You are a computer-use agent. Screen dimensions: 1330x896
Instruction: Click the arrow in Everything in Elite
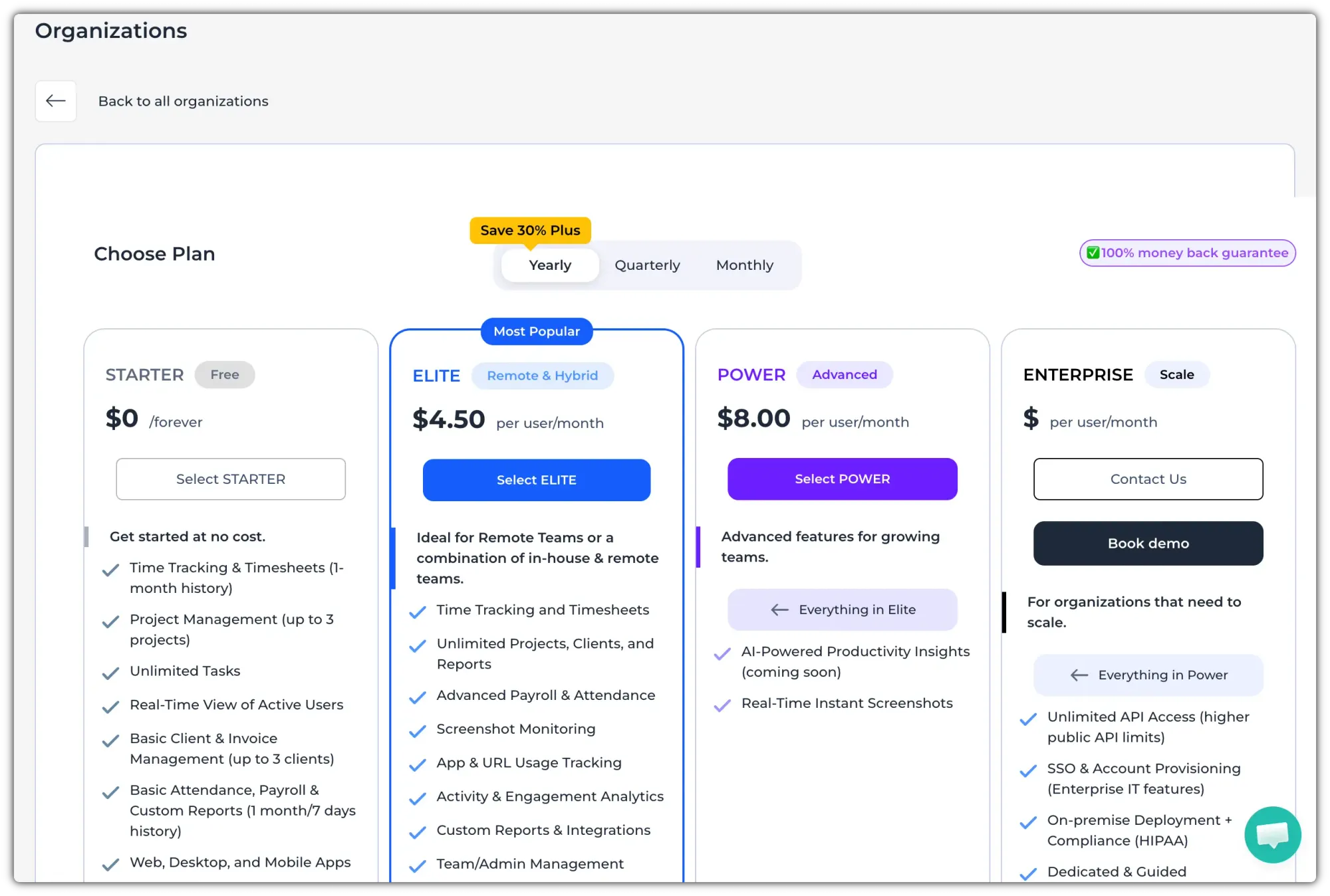coord(779,610)
